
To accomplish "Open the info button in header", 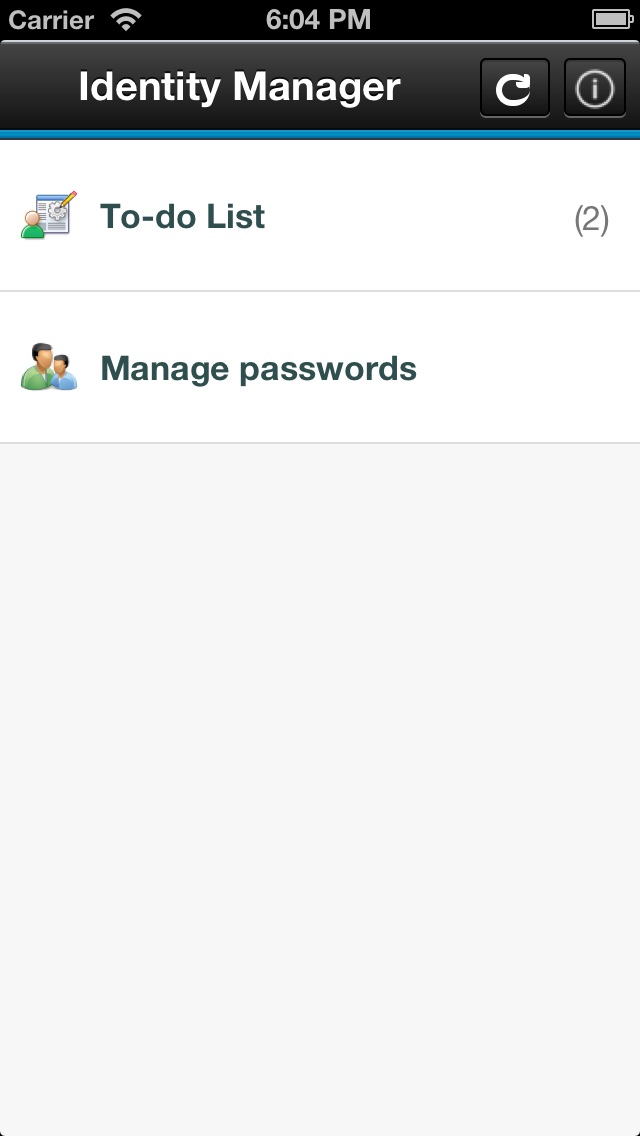I will [x=595, y=88].
